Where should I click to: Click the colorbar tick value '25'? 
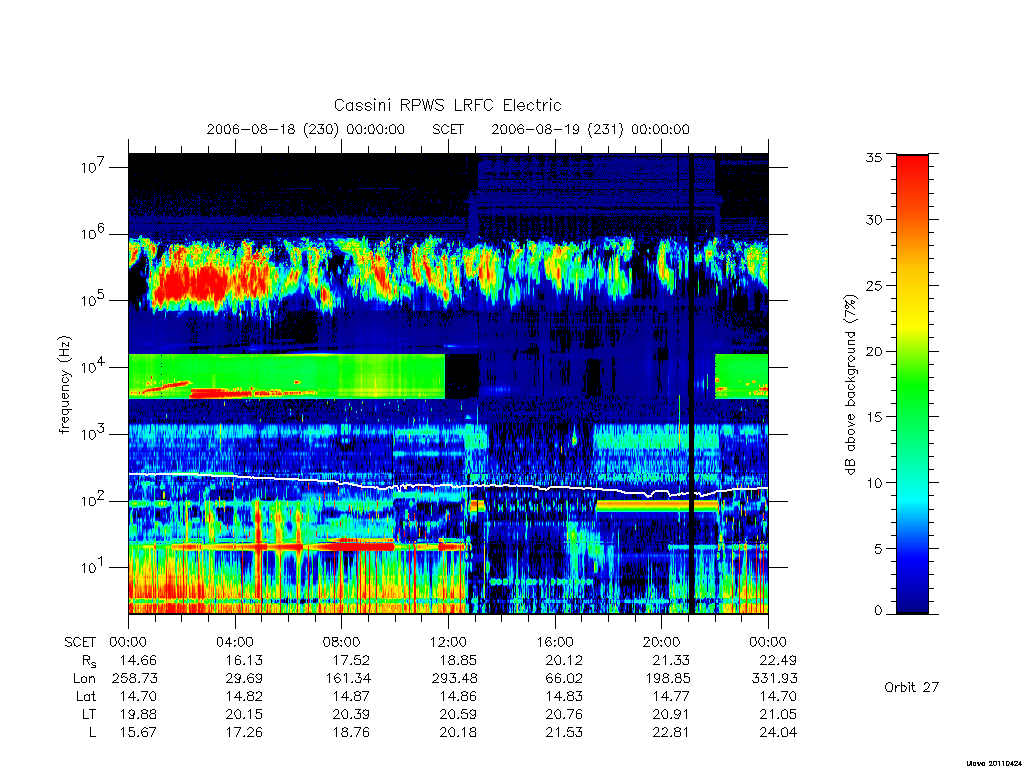coord(874,285)
